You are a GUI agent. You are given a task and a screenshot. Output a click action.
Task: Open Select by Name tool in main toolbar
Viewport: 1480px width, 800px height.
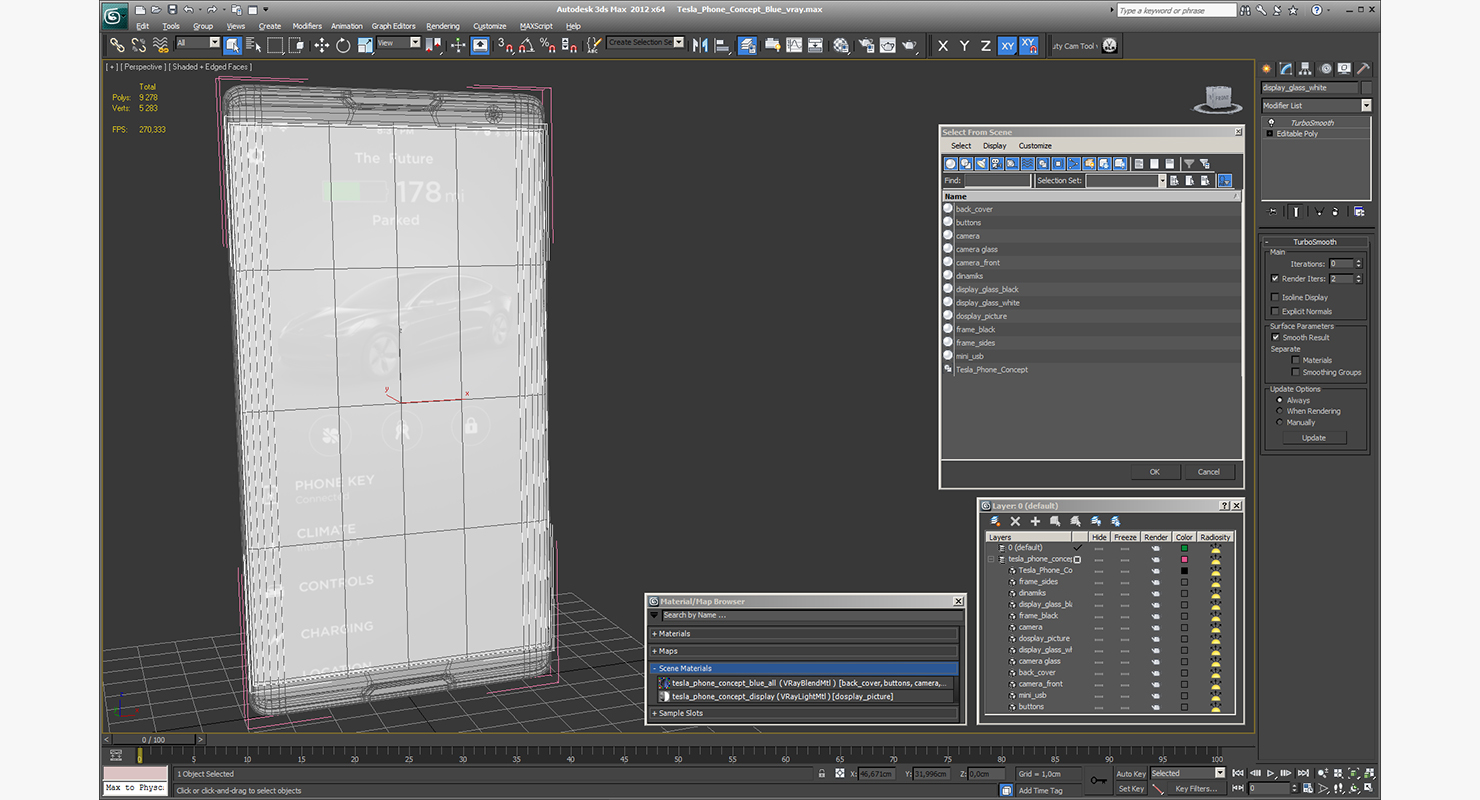point(253,45)
